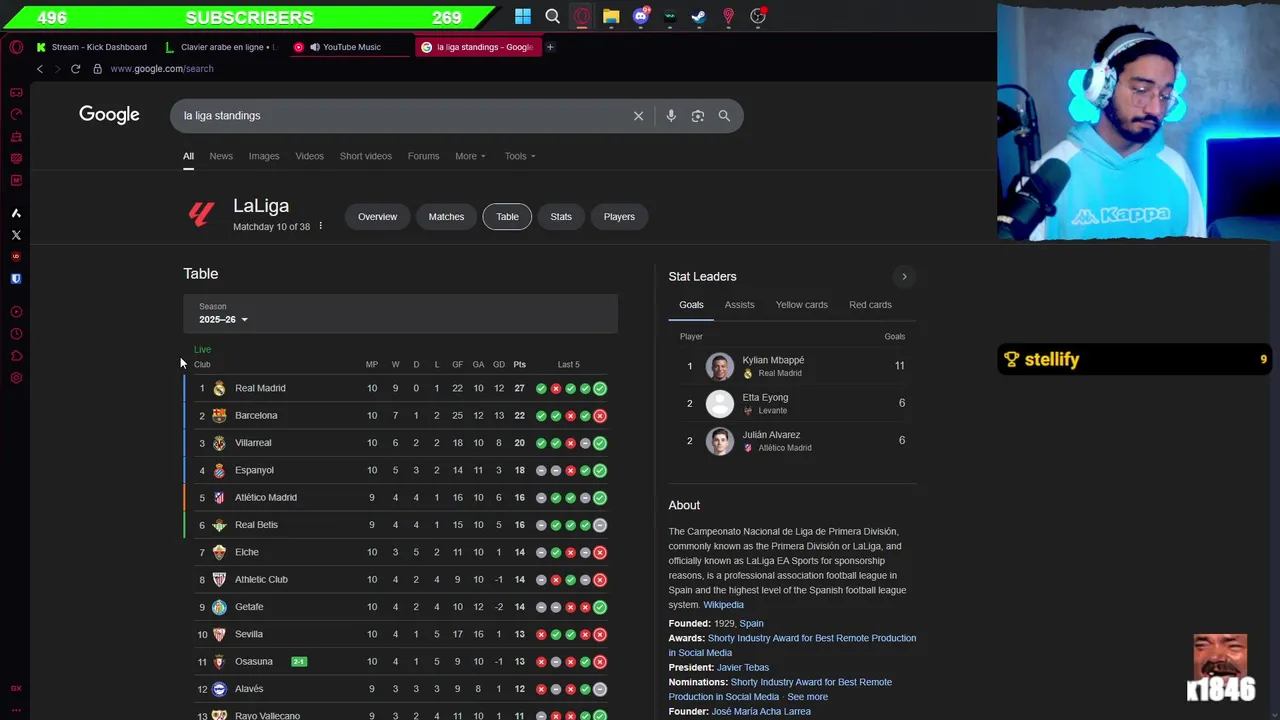Start voice search with the microphone
Screen dimensions: 1280x720
(x=671, y=116)
